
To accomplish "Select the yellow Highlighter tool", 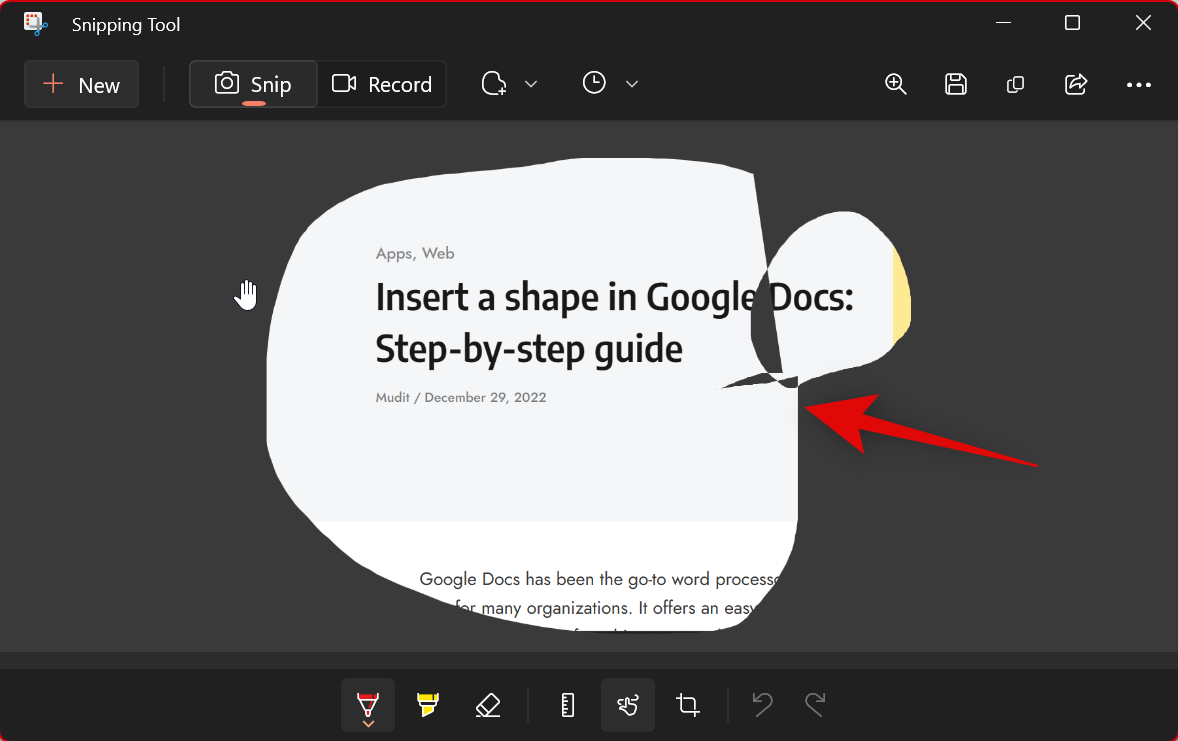I will point(428,705).
